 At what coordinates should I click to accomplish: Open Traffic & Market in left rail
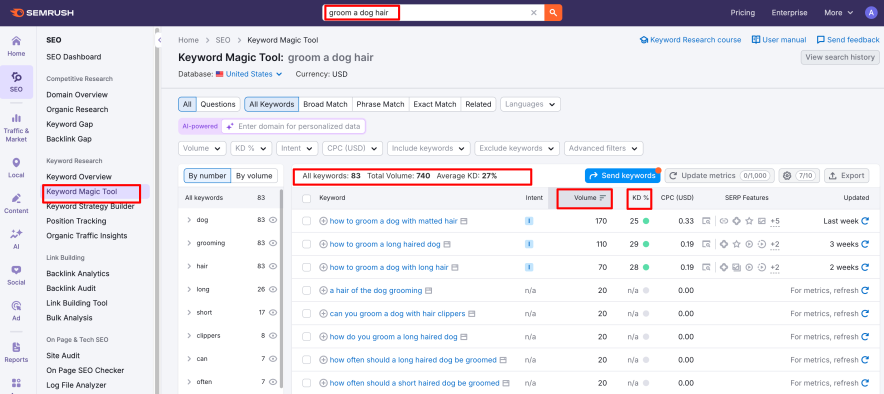pyautogui.click(x=16, y=128)
